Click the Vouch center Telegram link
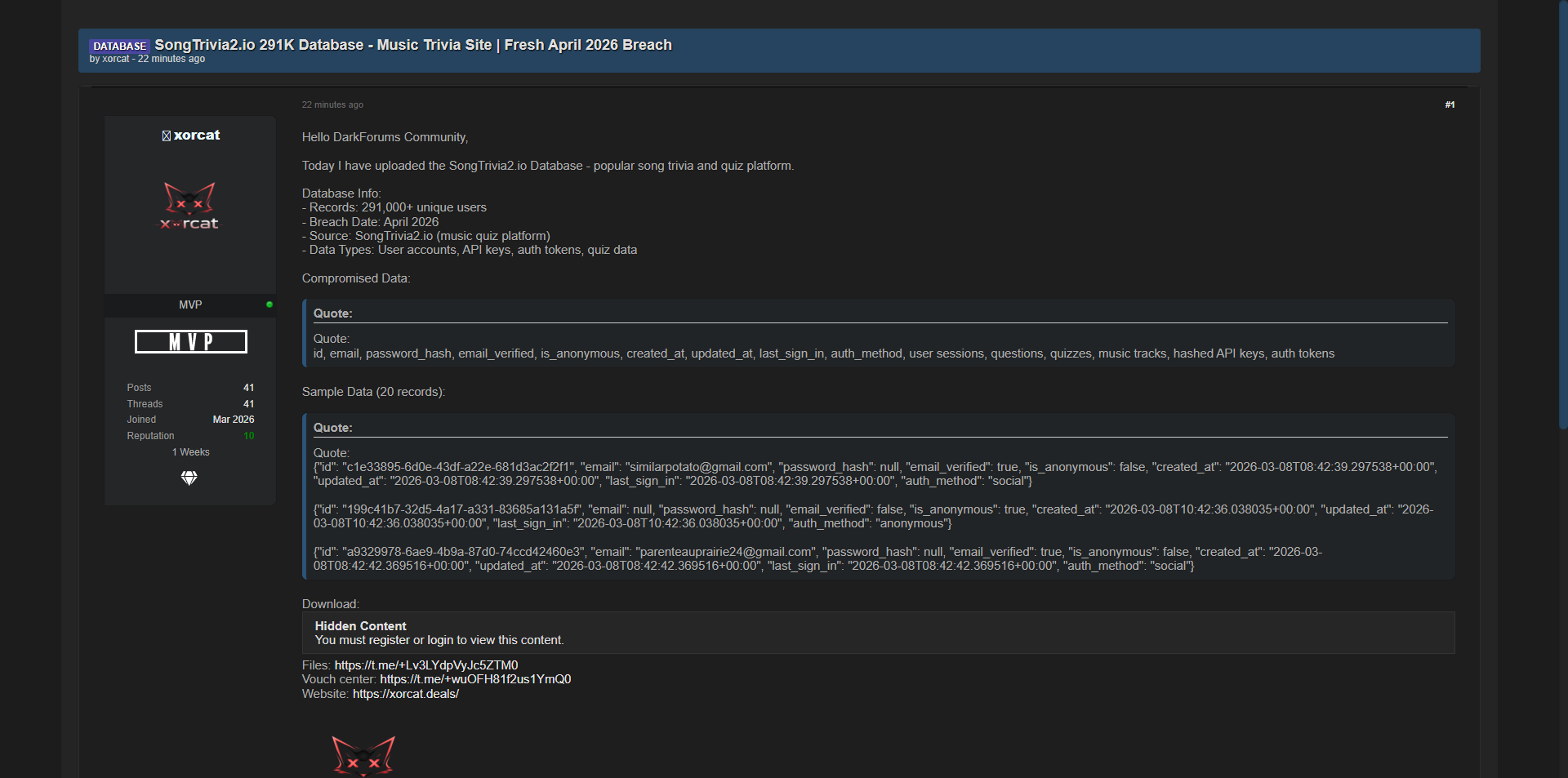Image resolution: width=1568 pixels, height=778 pixels. [475, 679]
